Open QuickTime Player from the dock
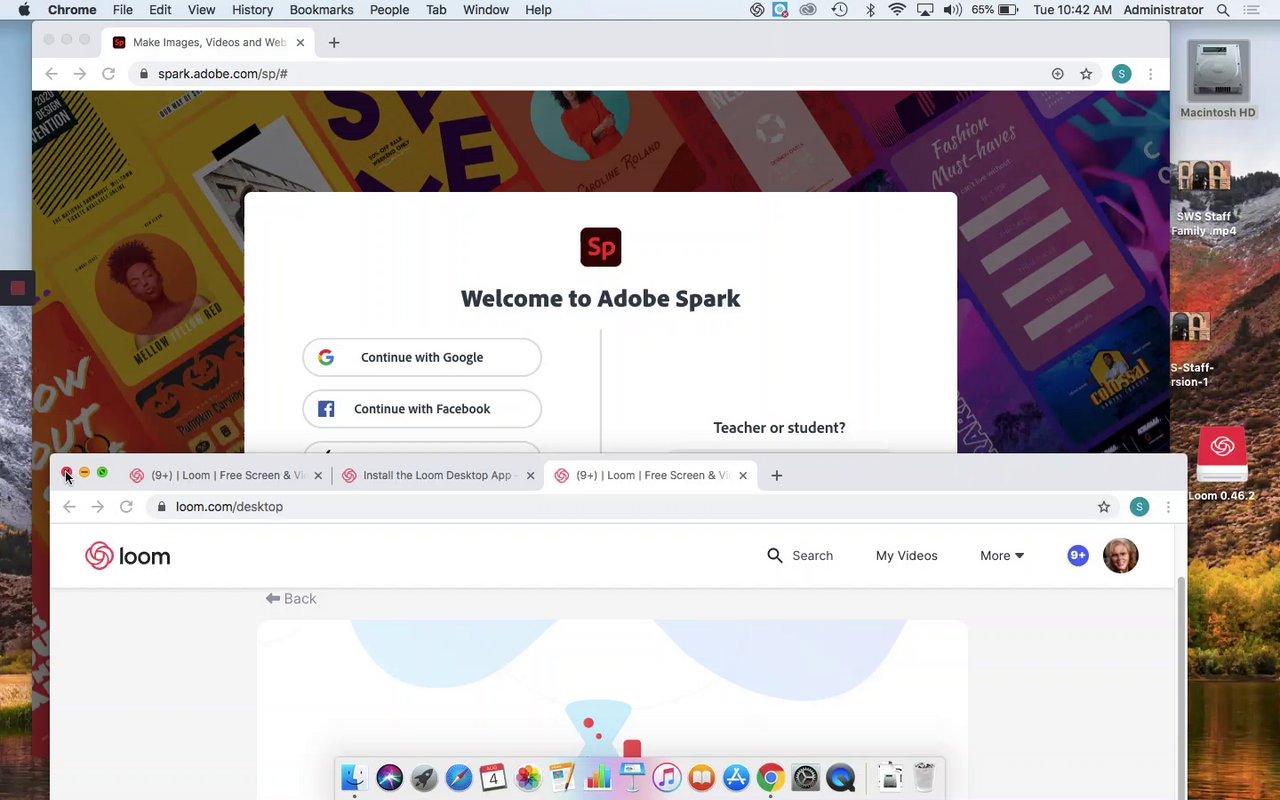The width and height of the screenshot is (1280, 800). click(x=841, y=777)
